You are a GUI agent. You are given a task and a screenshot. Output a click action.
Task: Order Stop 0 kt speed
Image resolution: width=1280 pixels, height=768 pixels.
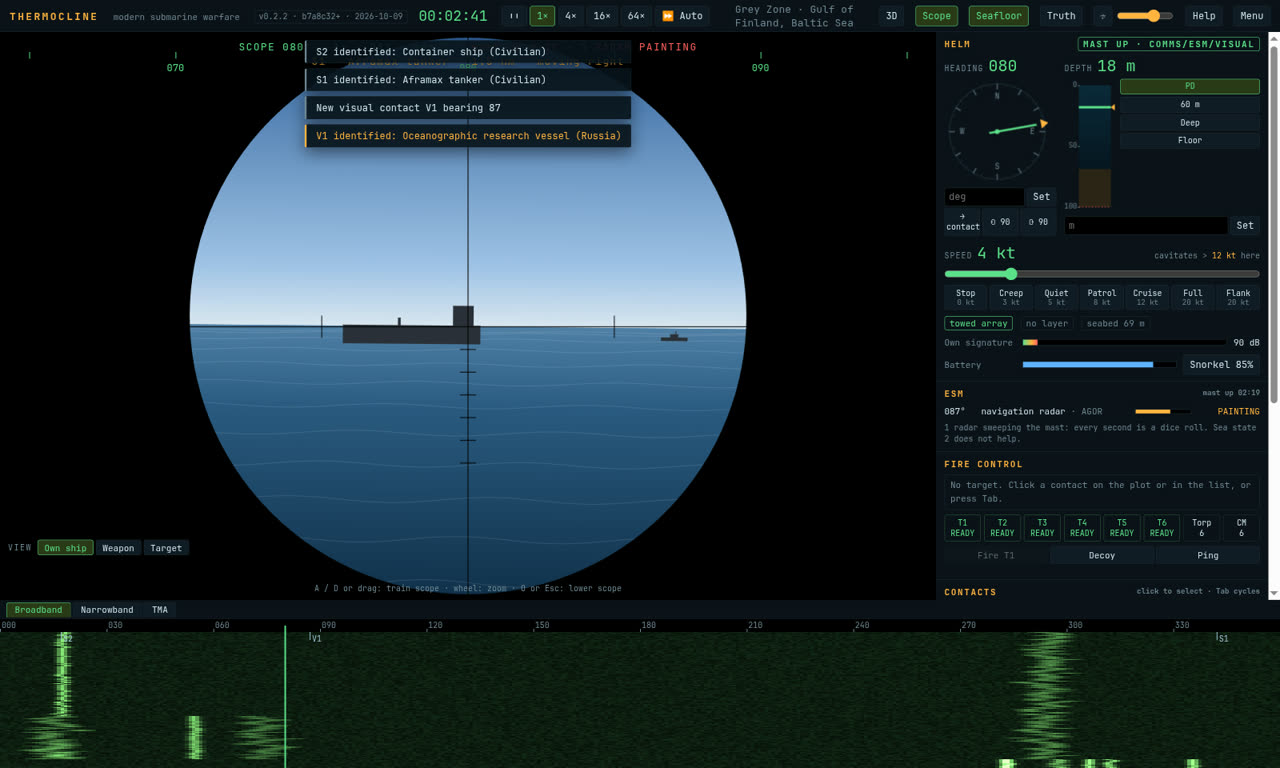click(x=966, y=297)
